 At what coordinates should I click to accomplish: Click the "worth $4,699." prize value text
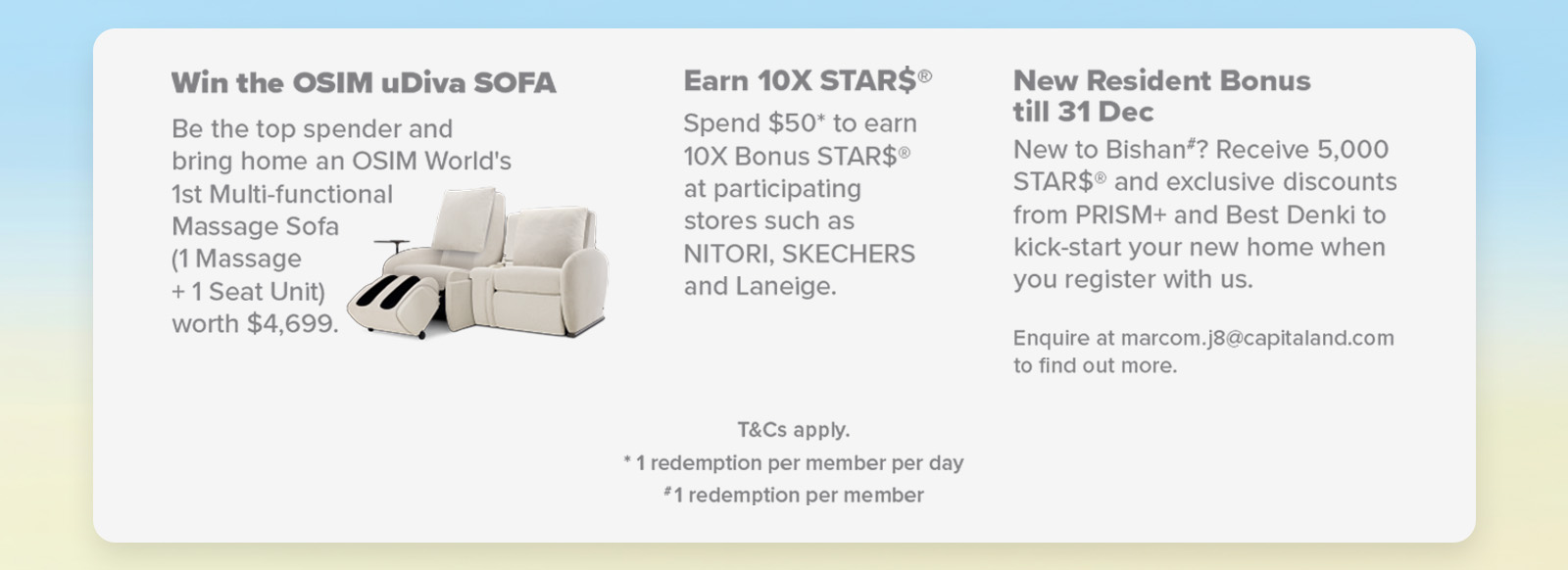coord(255,324)
